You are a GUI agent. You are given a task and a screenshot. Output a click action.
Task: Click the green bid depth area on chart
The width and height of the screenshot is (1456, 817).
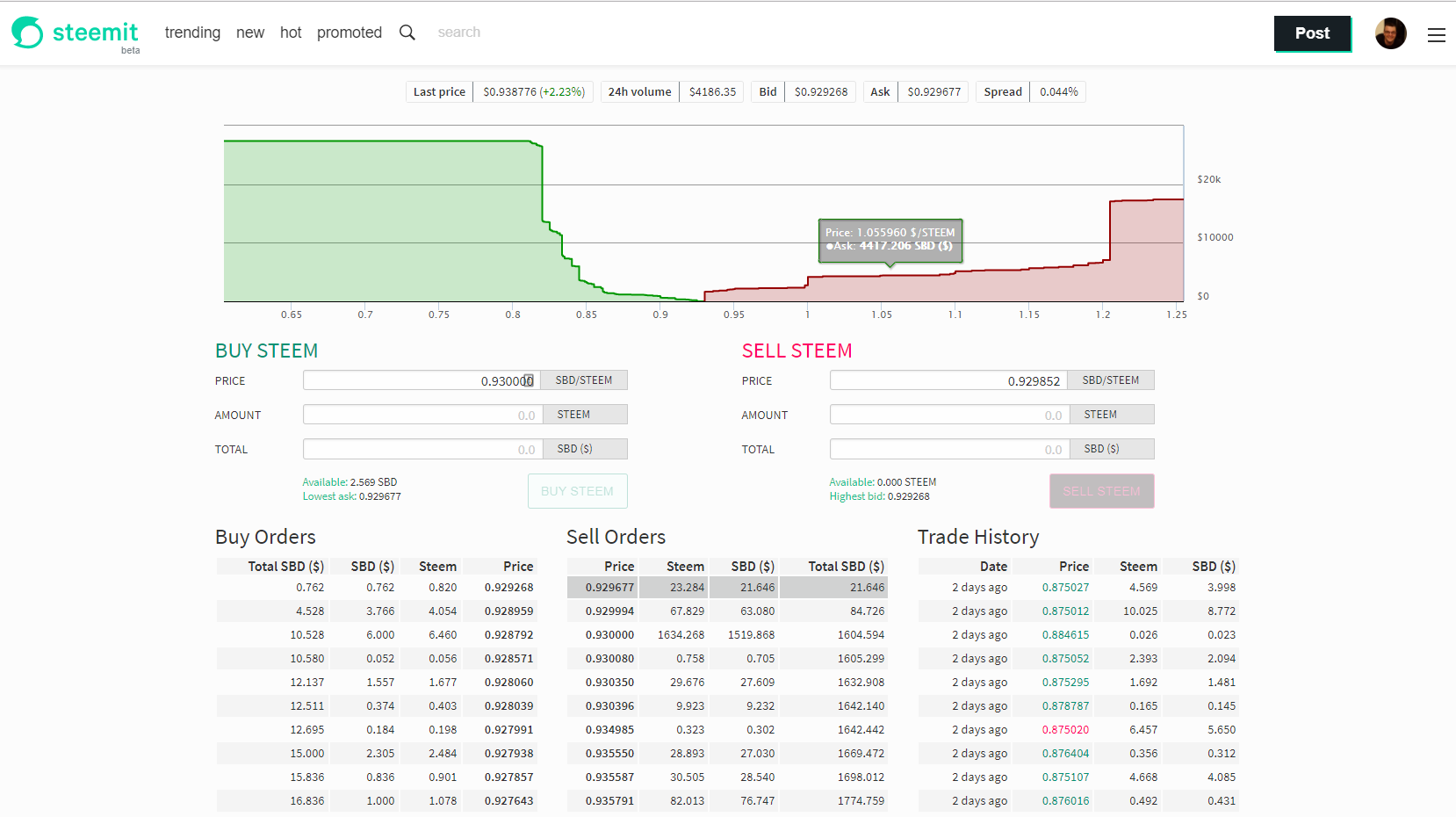click(x=382, y=220)
